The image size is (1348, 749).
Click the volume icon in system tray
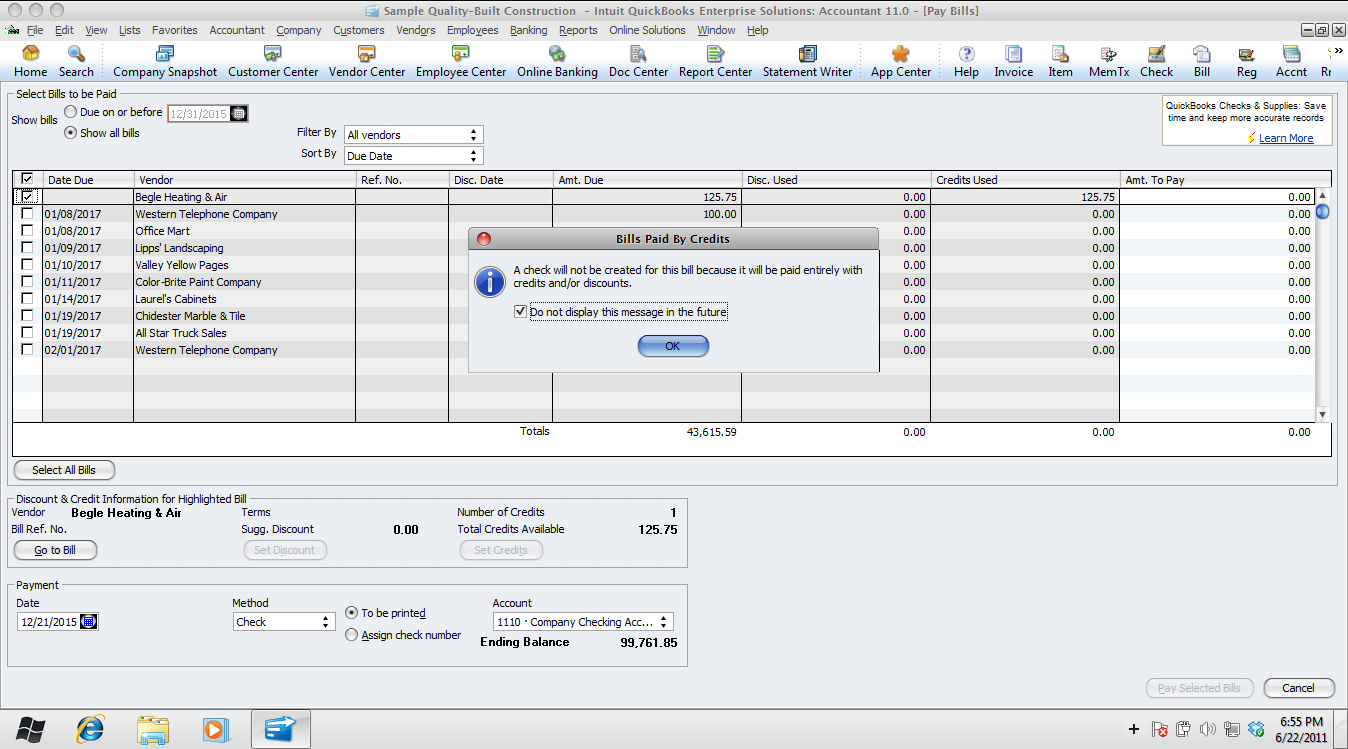pyautogui.click(x=1207, y=729)
